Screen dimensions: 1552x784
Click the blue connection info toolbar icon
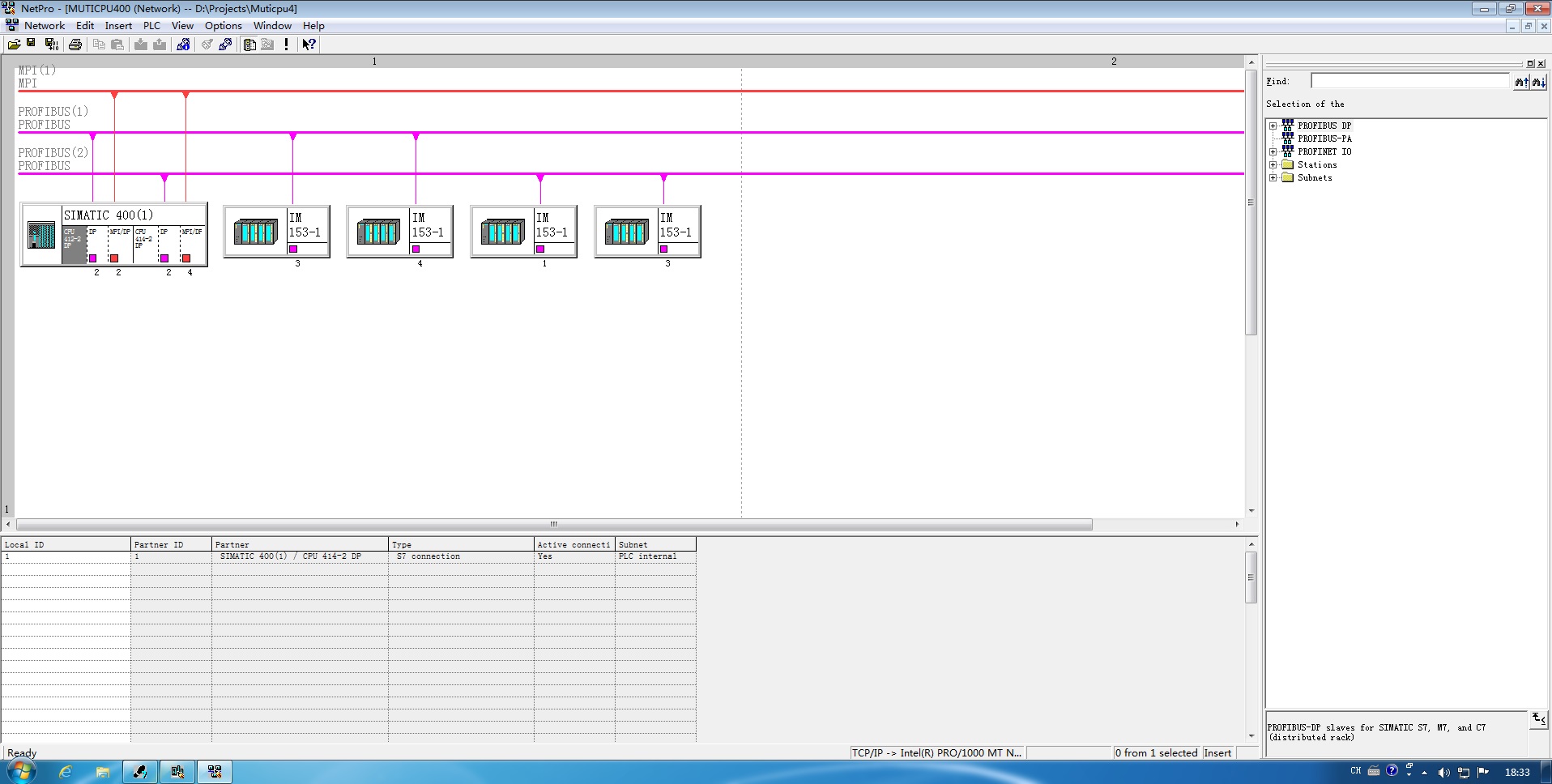183,45
